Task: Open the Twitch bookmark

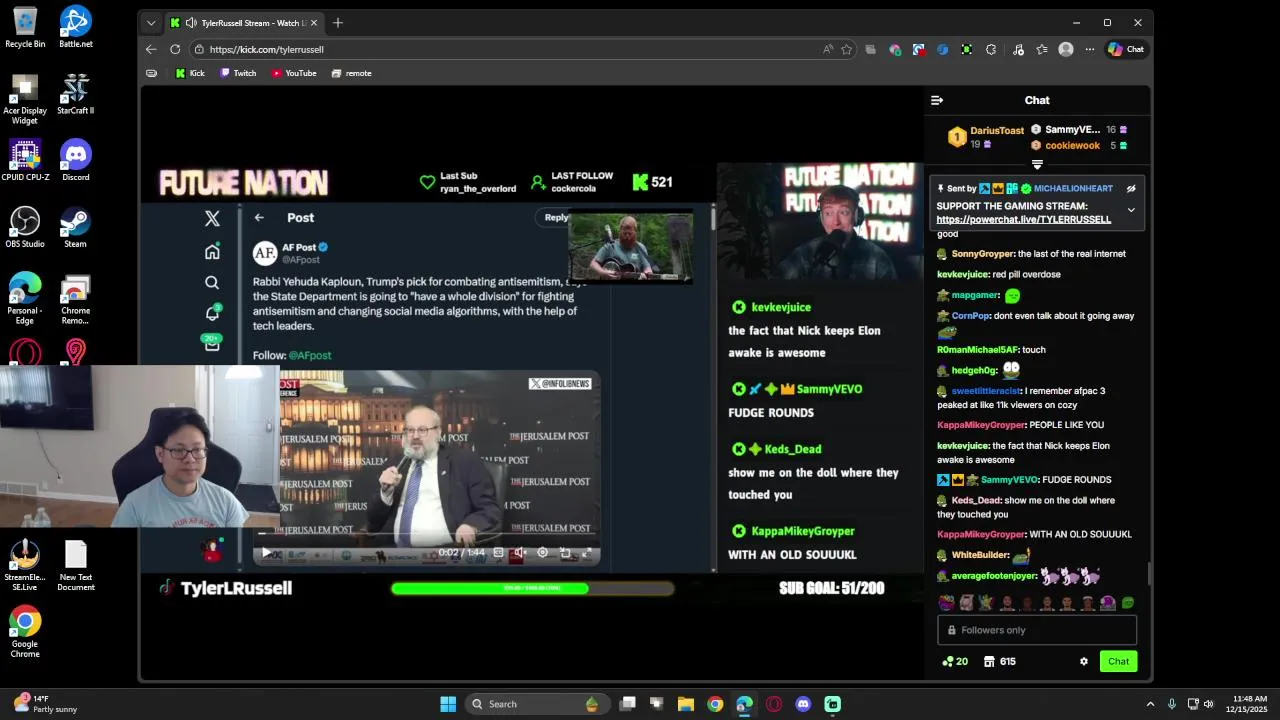Action: pos(238,73)
